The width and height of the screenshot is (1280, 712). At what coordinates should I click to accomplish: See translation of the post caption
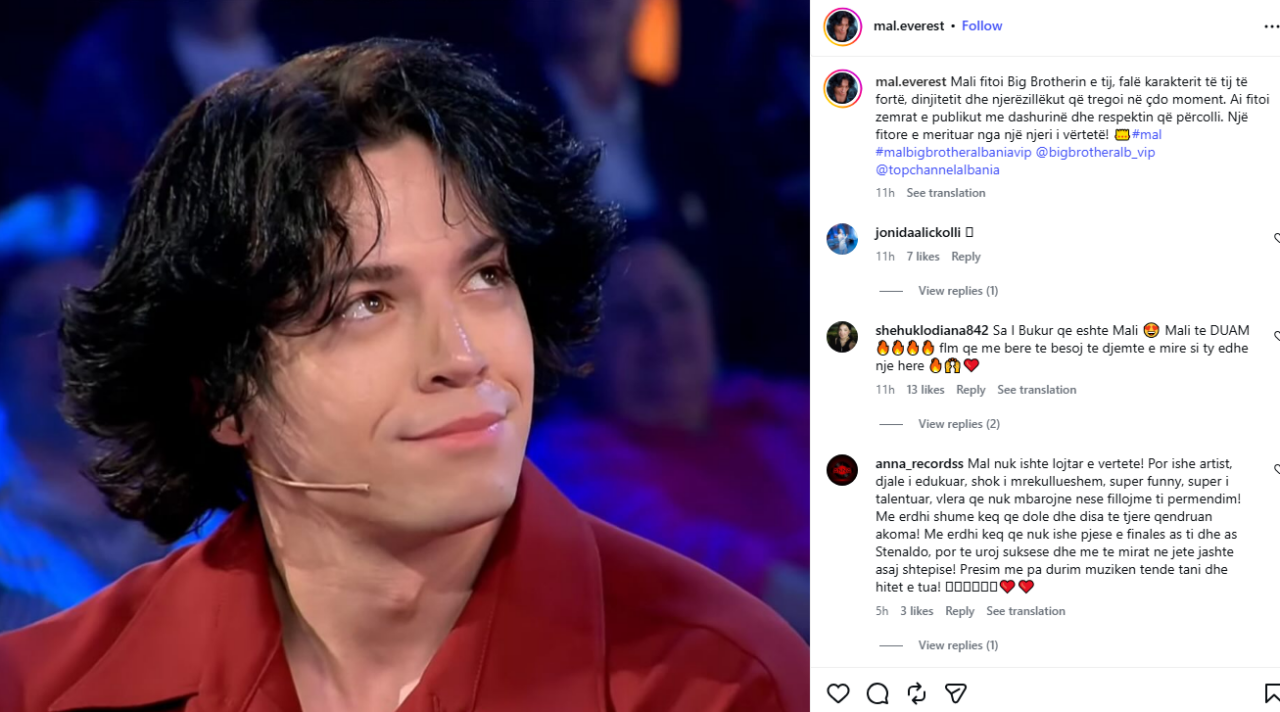[946, 193]
